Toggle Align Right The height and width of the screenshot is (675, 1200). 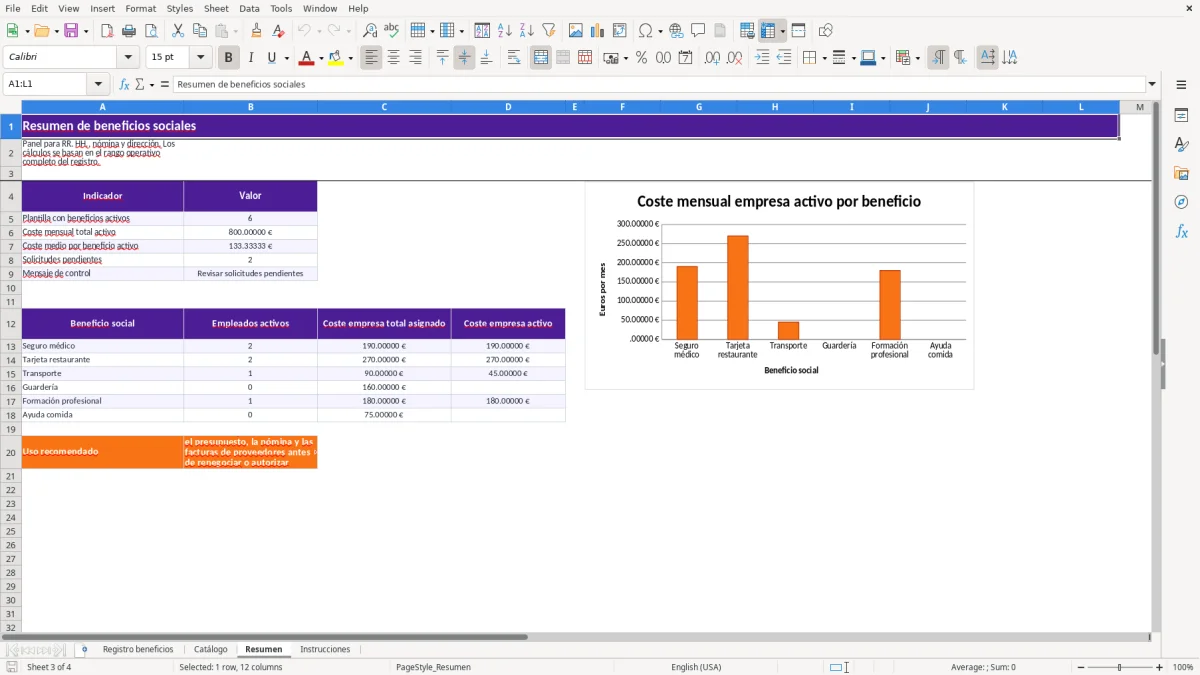(x=415, y=58)
